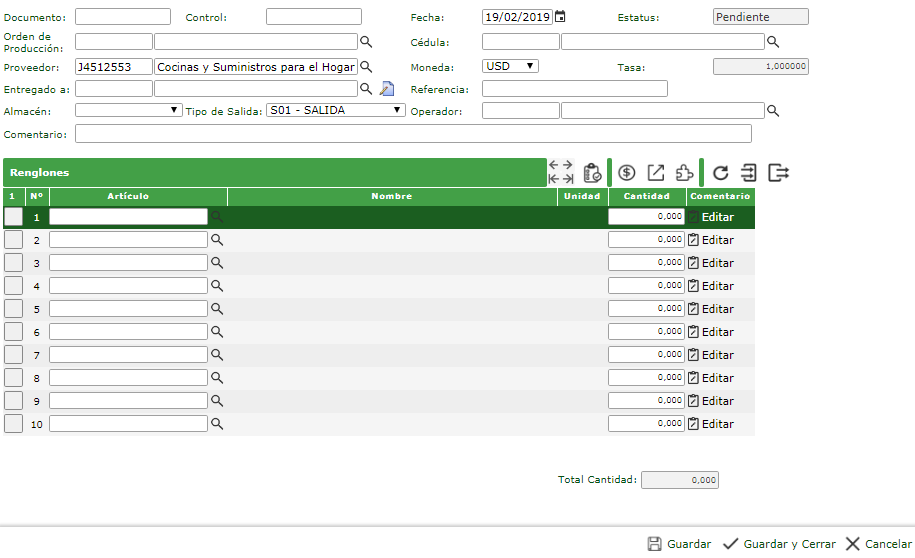
Task: Open the Moneda USD dropdown
Action: pos(510,66)
